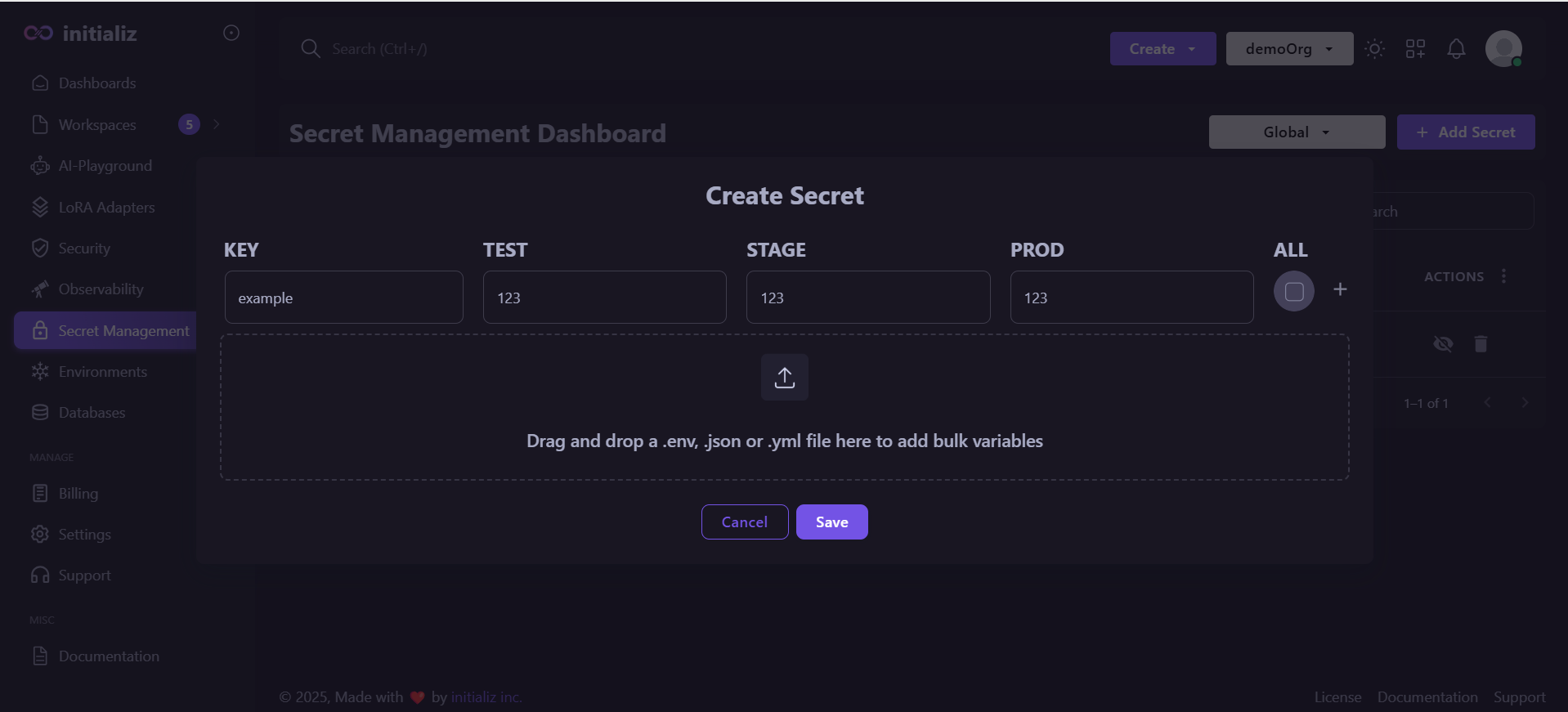Screen dimensions: 1568x712
Task: Click the upload file icon
Action: 785,377
